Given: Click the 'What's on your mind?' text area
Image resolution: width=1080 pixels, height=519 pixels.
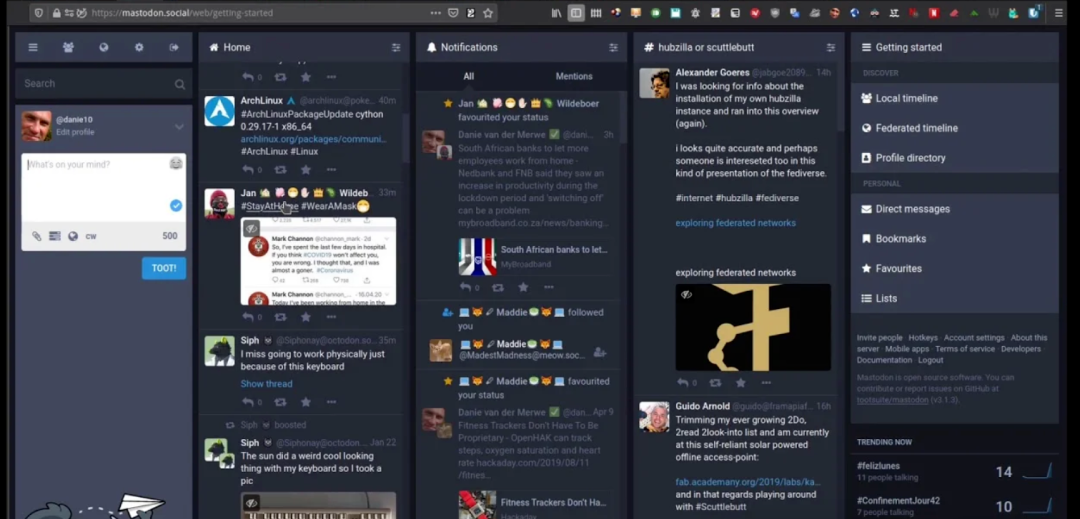Looking at the screenshot, I should point(103,187).
